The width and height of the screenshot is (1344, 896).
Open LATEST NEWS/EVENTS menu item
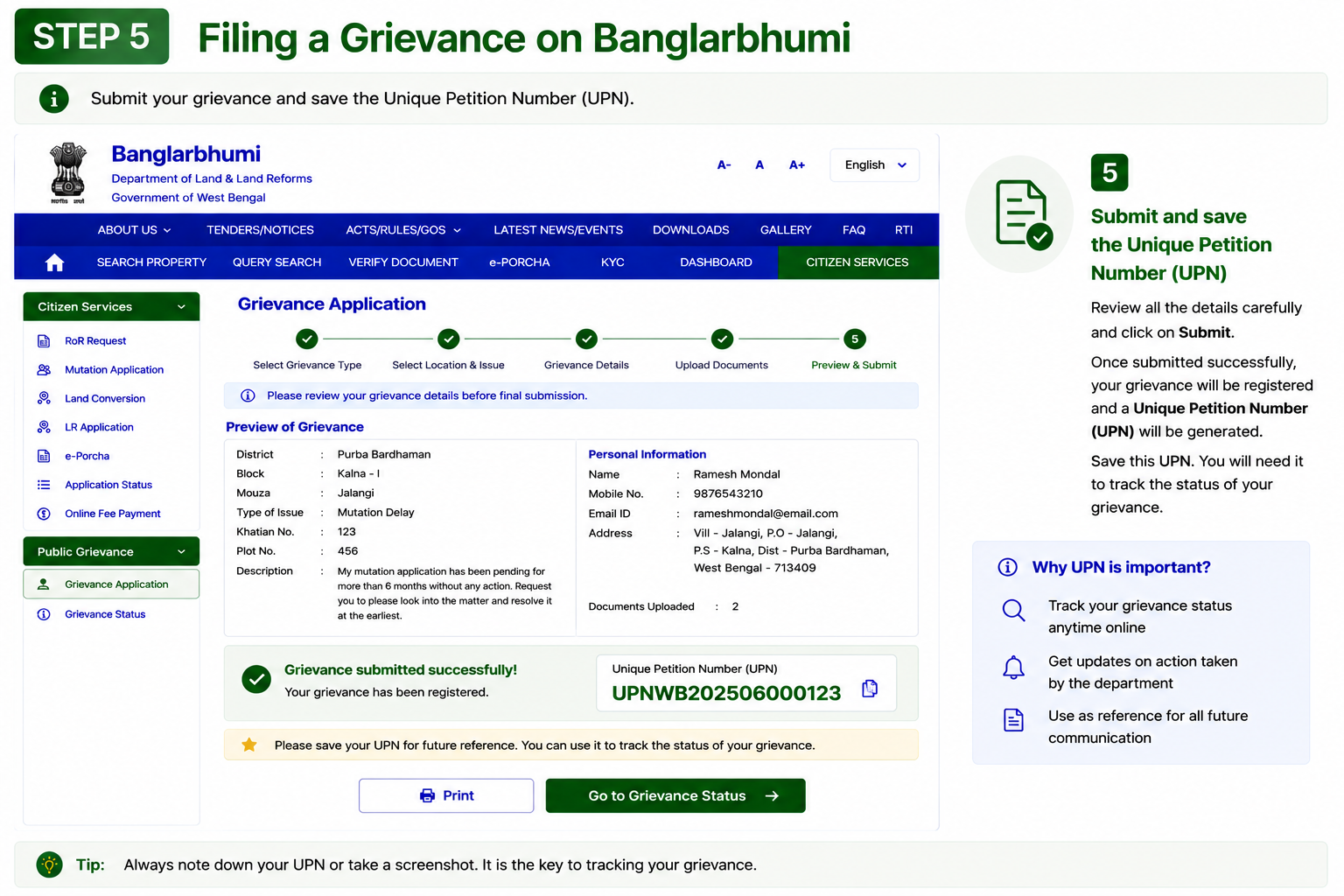click(558, 230)
